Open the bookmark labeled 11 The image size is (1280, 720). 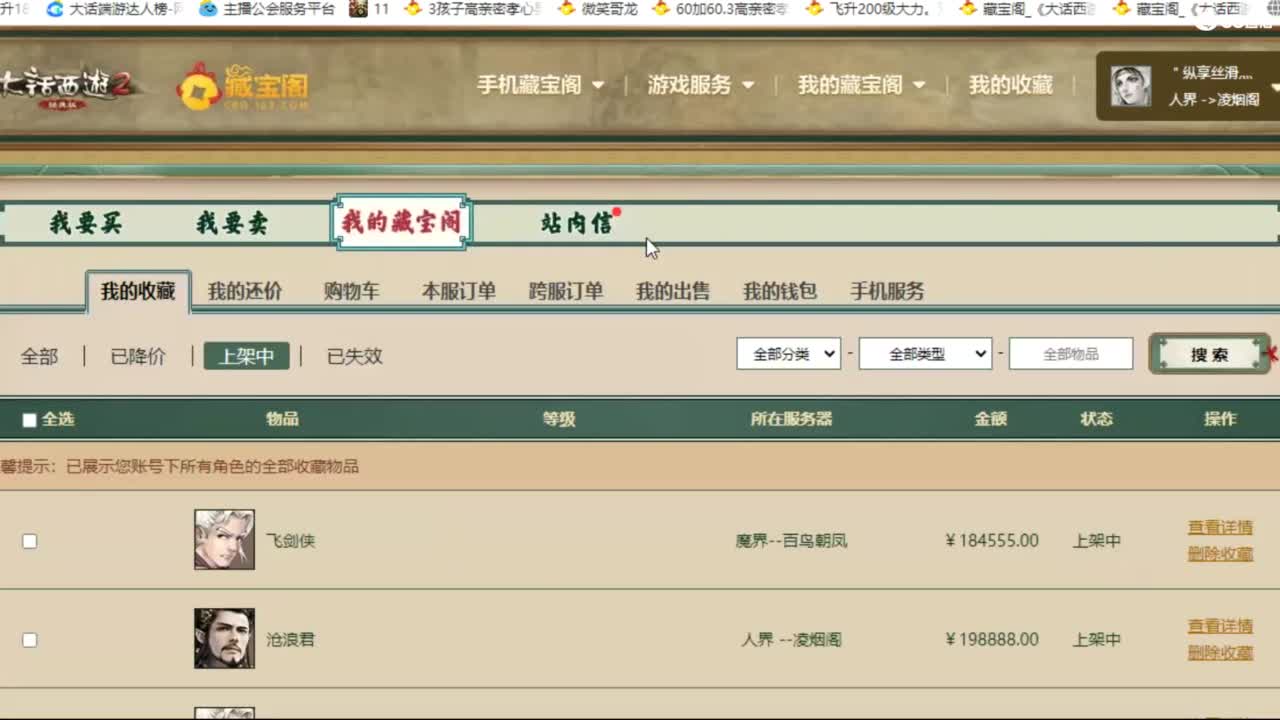click(x=371, y=9)
